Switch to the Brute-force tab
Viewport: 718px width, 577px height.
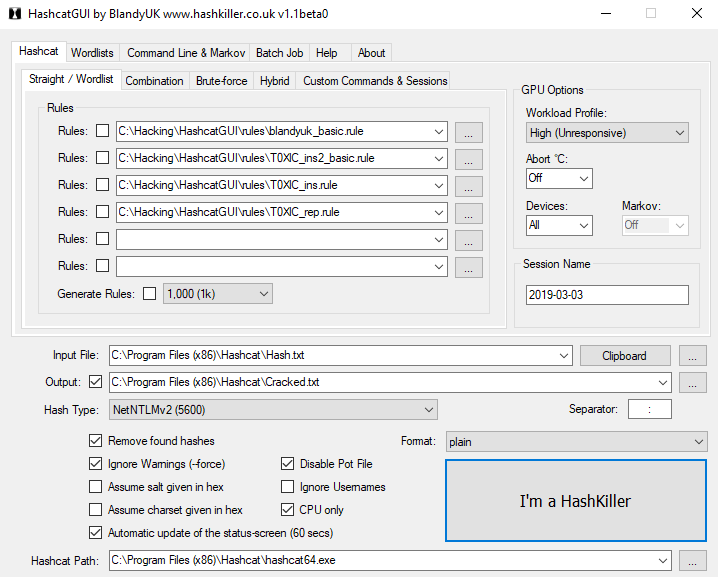(221, 81)
